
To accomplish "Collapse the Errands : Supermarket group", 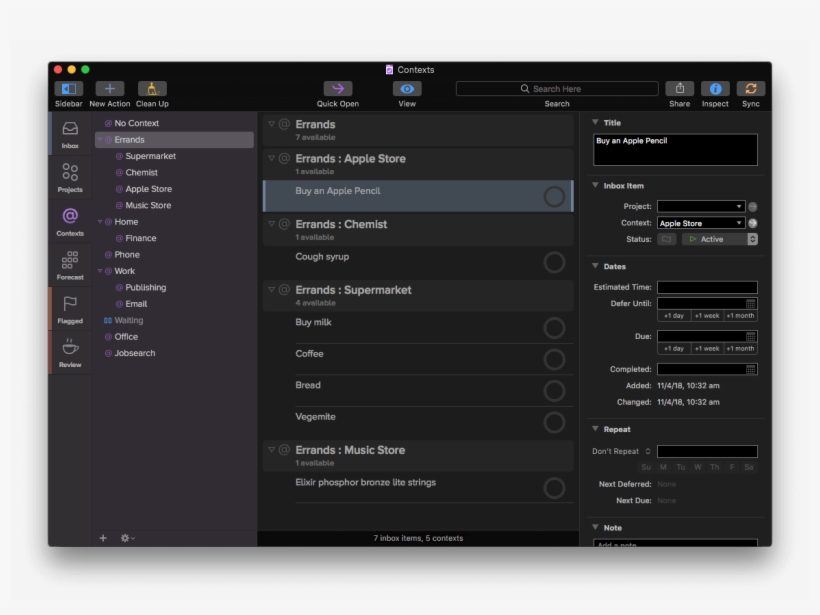I will click(x=271, y=289).
